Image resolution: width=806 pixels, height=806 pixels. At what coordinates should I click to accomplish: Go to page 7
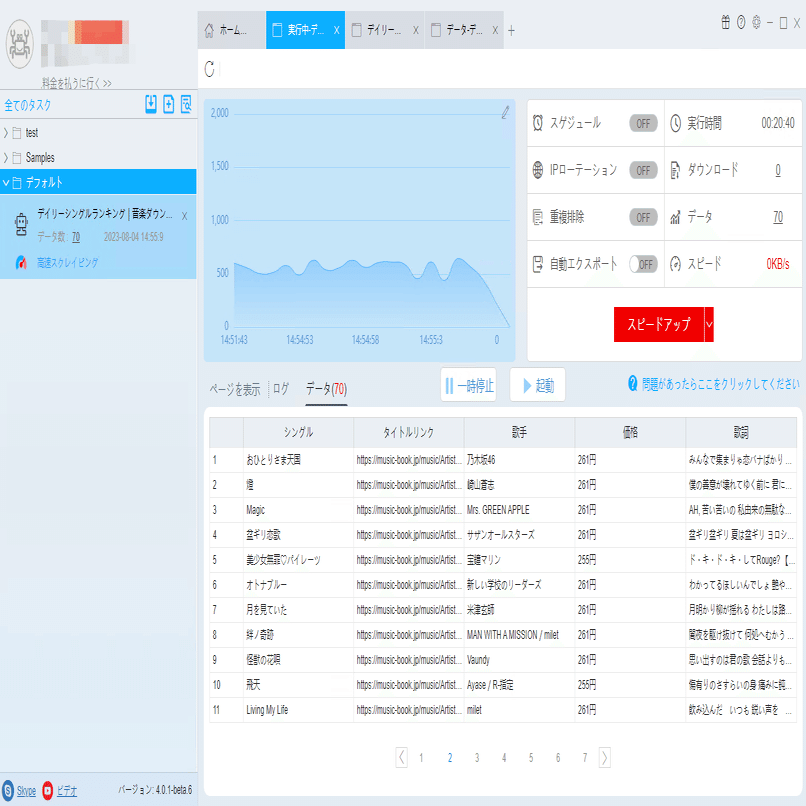click(584, 758)
